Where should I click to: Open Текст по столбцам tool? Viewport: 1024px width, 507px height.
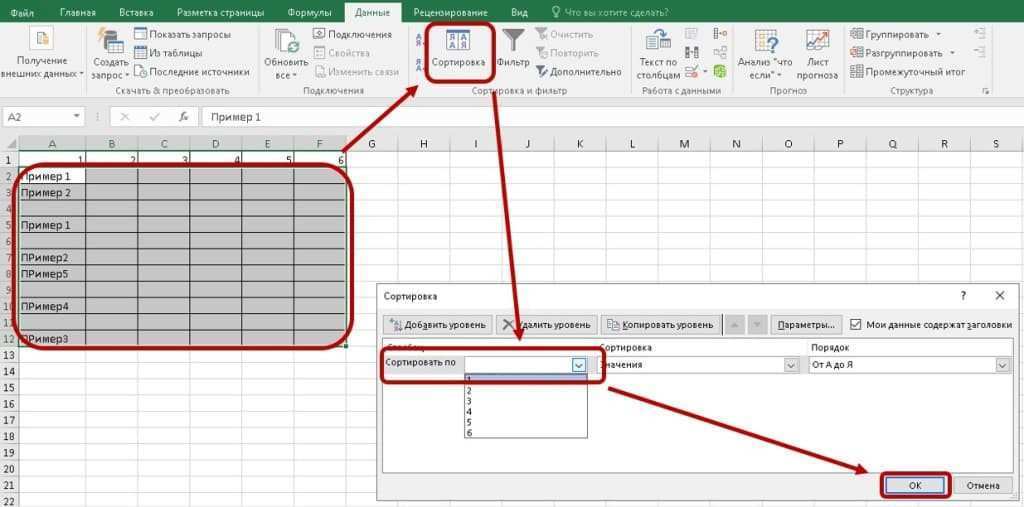[658, 42]
